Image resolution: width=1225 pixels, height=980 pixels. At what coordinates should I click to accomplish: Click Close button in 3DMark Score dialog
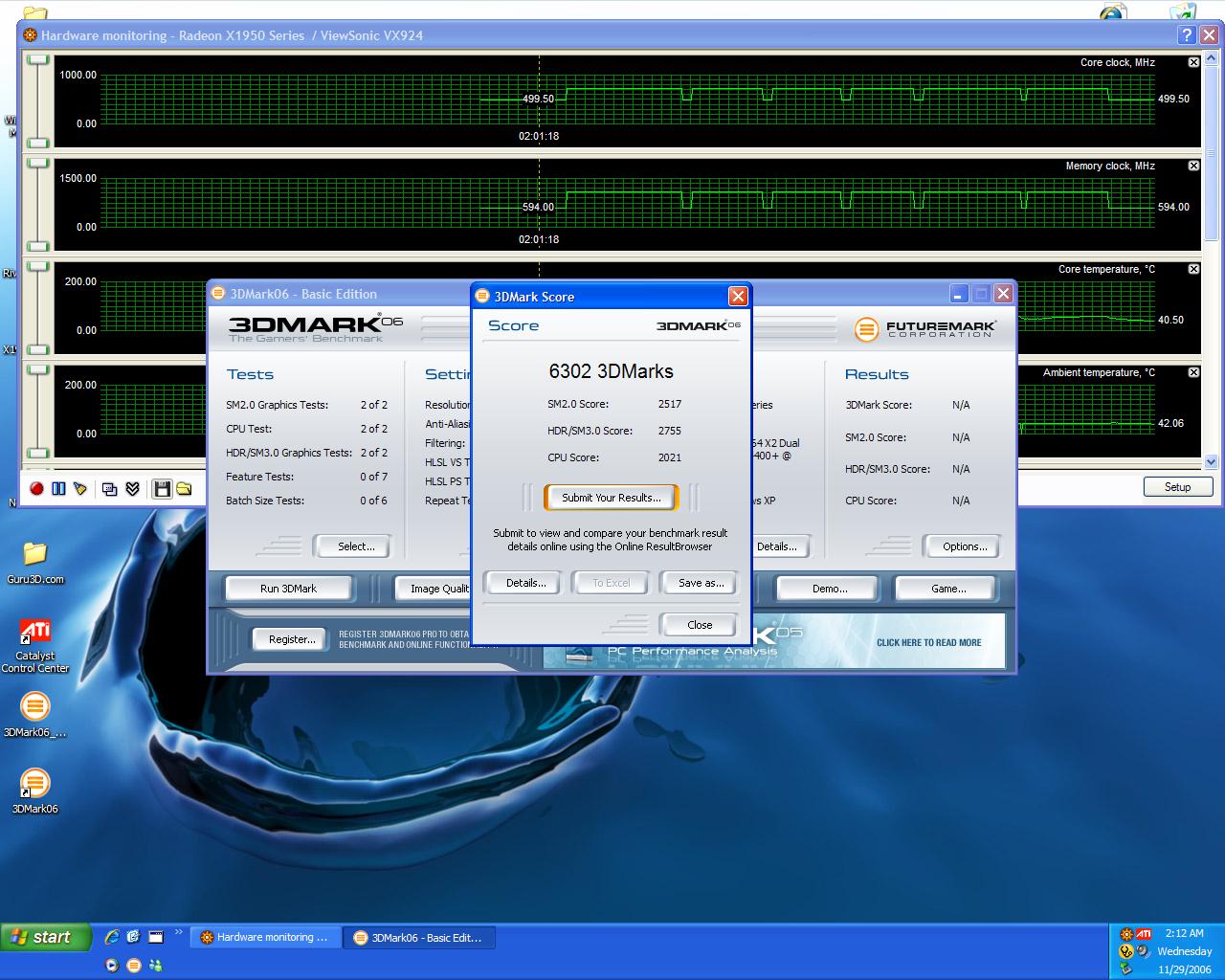pos(700,625)
